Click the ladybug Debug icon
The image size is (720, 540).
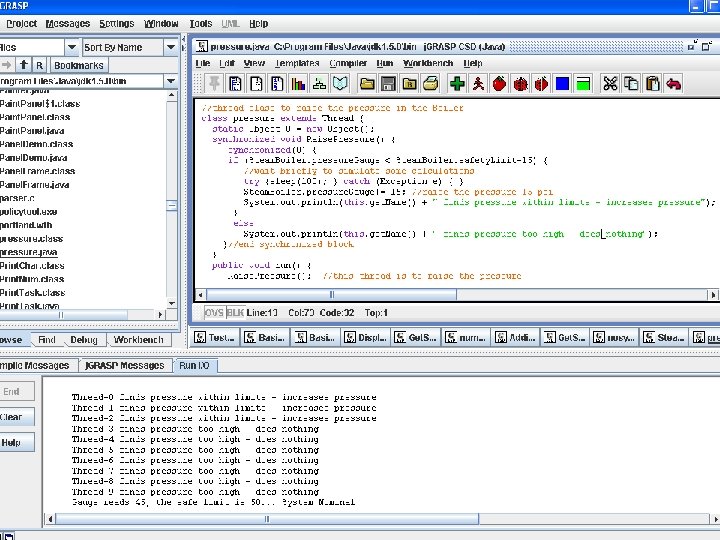pyautogui.click(x=519, y=84)
